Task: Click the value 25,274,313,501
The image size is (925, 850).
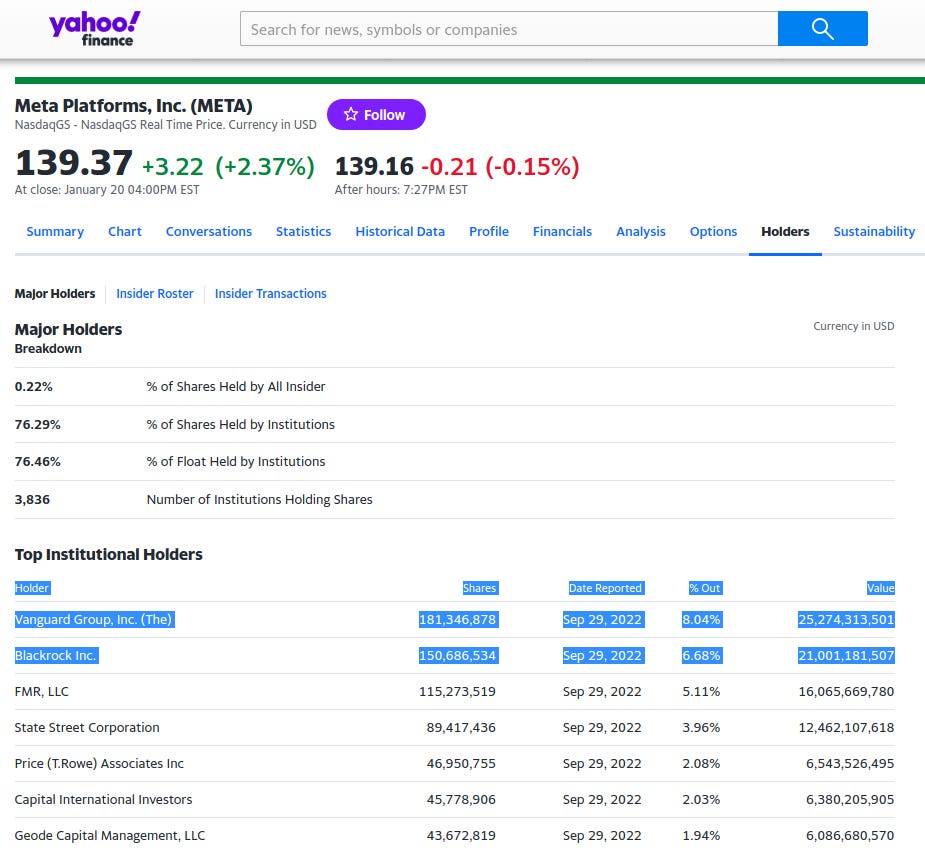Action: [847, 619]
